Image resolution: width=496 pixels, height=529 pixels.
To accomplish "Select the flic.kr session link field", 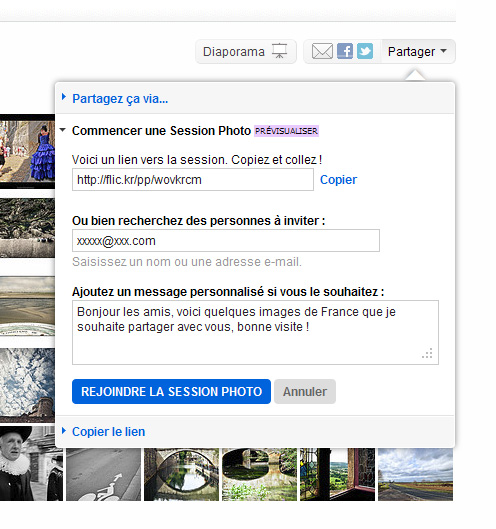I will 193,180.
